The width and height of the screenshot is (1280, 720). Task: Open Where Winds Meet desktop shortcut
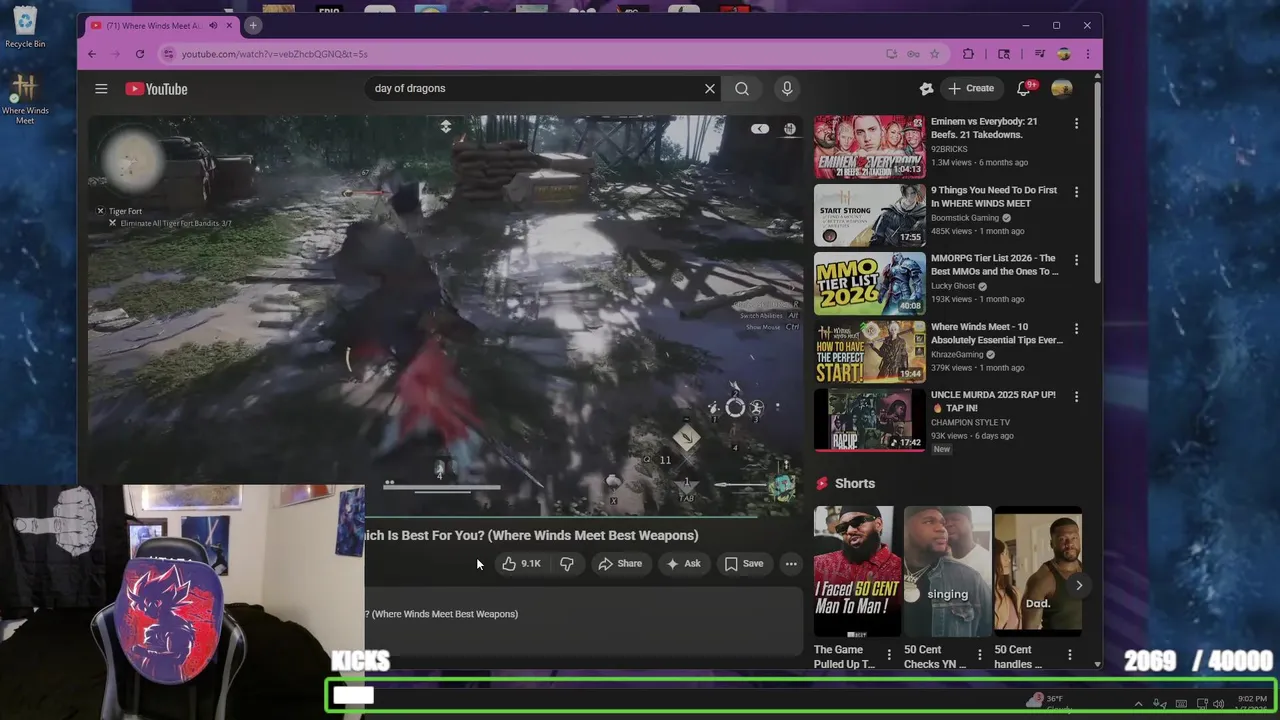coord(25,99)
